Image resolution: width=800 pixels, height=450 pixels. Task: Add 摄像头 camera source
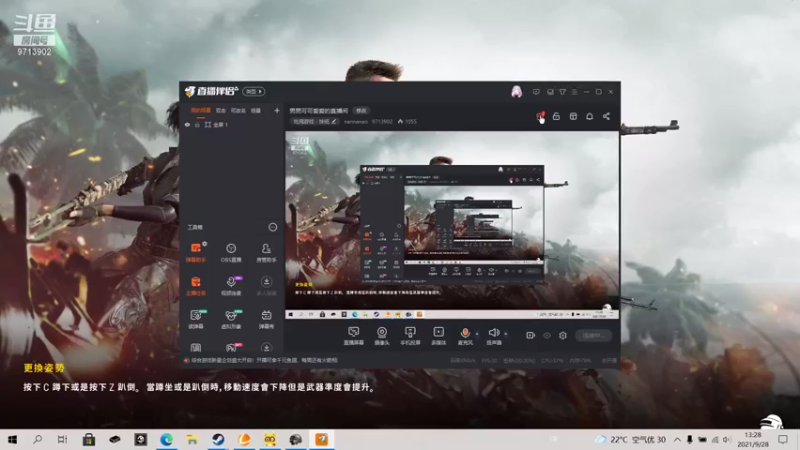pyautogui.click(x=382, y=336)
